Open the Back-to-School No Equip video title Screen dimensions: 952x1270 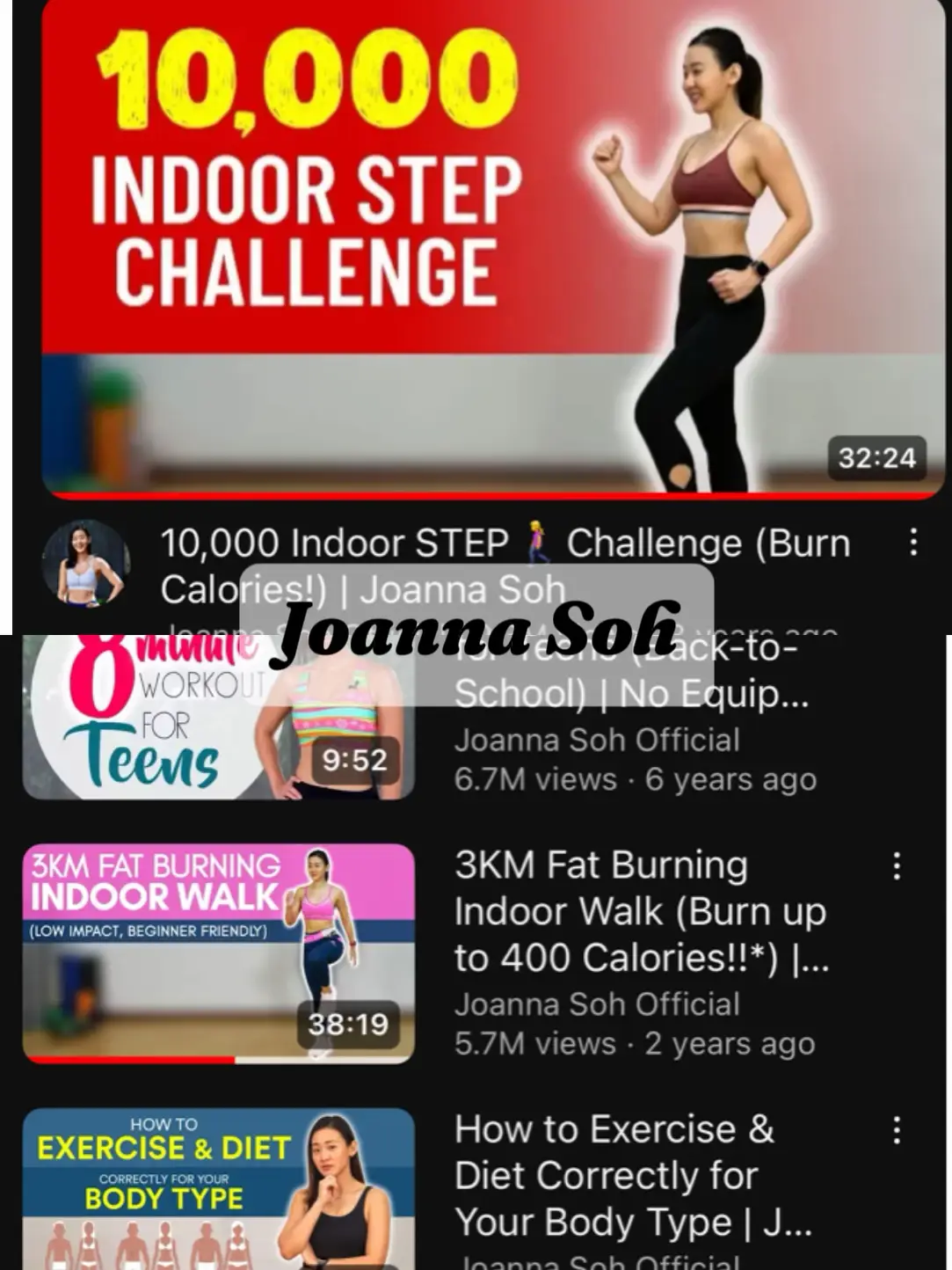631,674
